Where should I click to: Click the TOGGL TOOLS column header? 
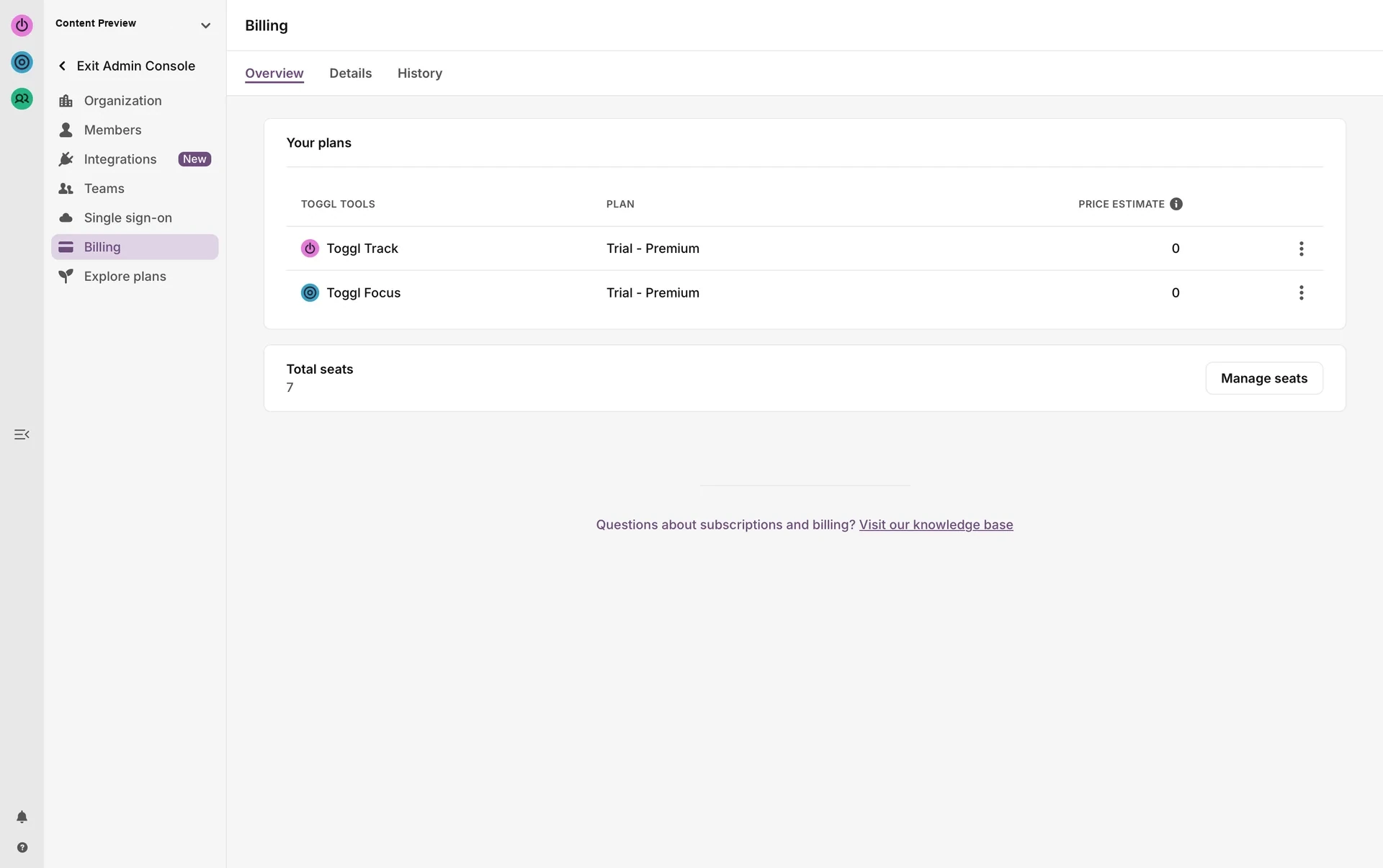coord(338,204)
